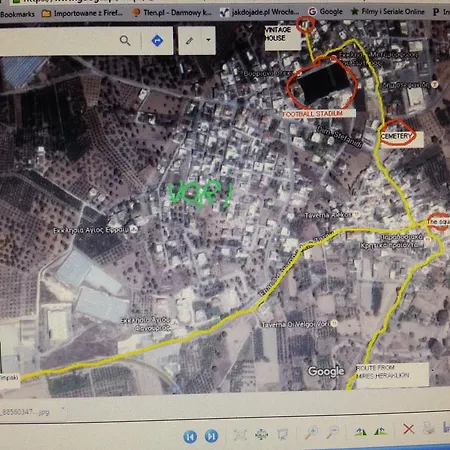Zoom out with the magnifier minus icon

332,432
